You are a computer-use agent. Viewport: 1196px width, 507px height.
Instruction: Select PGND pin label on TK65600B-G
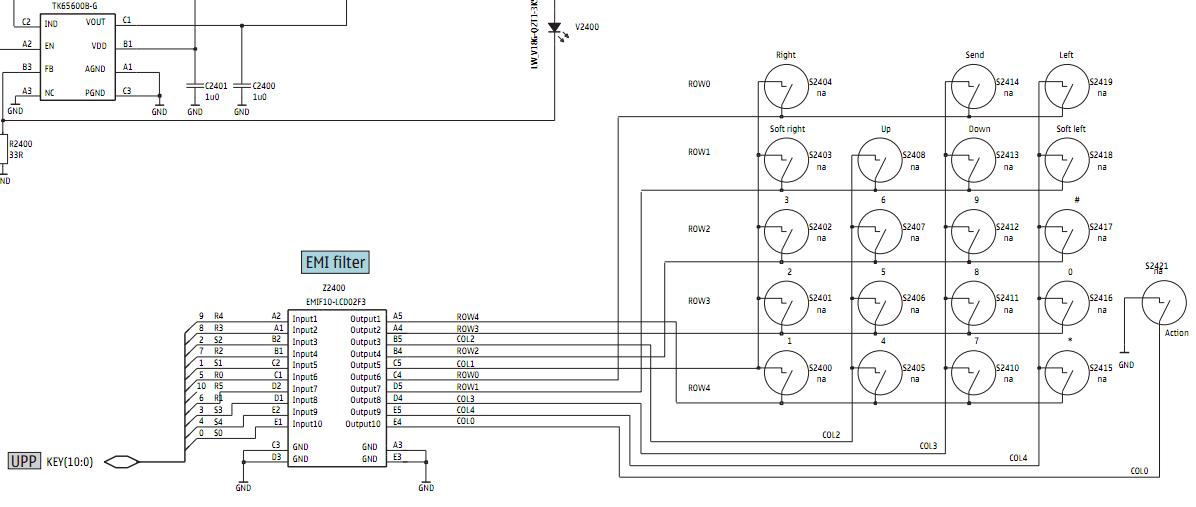[95, 92]
